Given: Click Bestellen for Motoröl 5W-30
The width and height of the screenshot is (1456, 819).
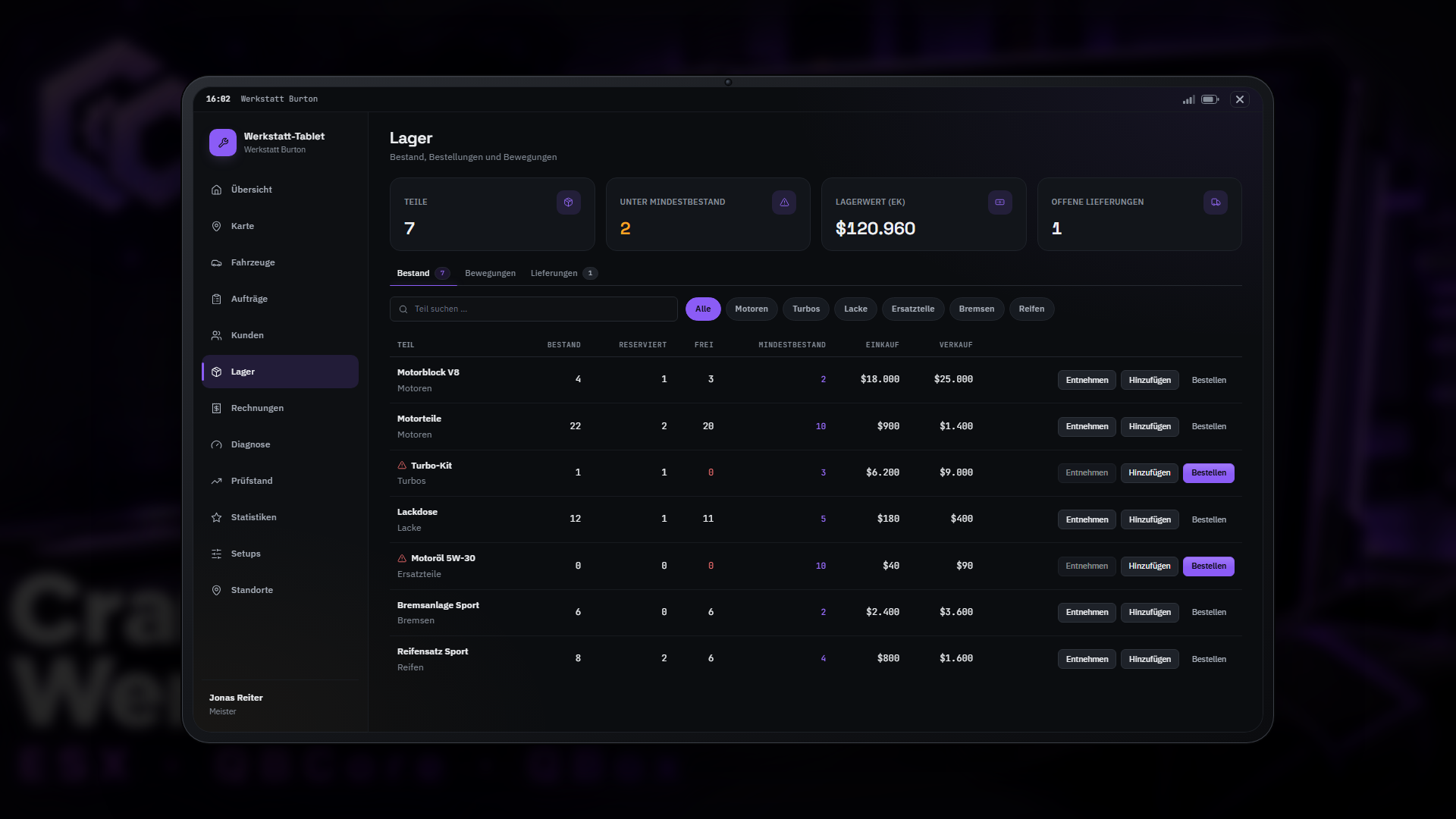Looking at the screenshot, I should 1209,566.
